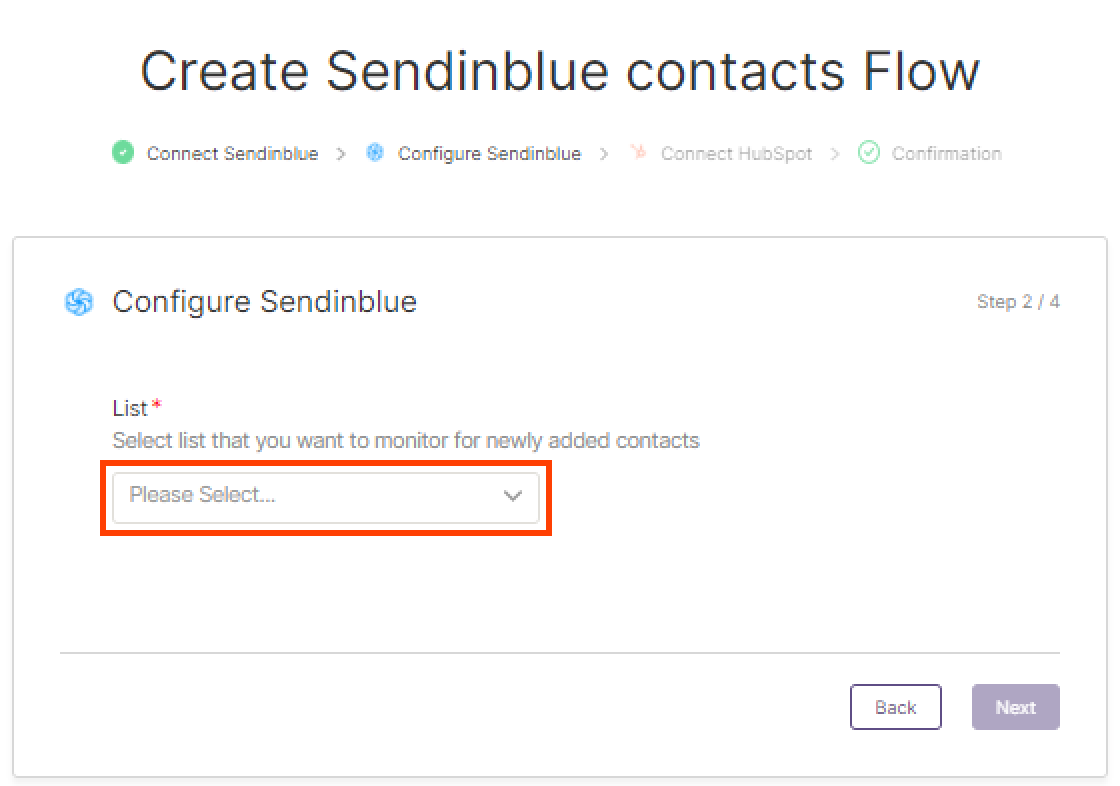This screenshot has width=1120, height=786.
Task: Click the arrow after Connect HubSpot
Action: pos(835,154)
